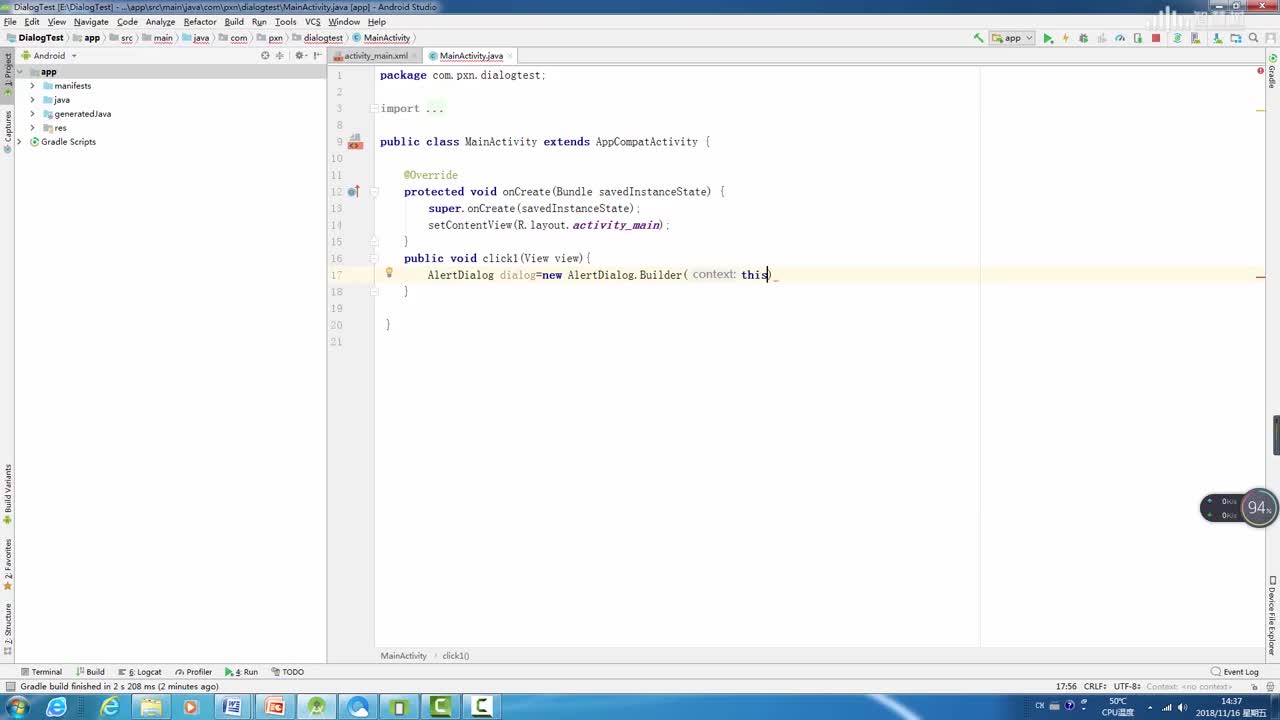Click related XML gutter icon on line 9
The height and width of the screenshot is (720, 1280).
pyautogui.click(x=355, y=142)
